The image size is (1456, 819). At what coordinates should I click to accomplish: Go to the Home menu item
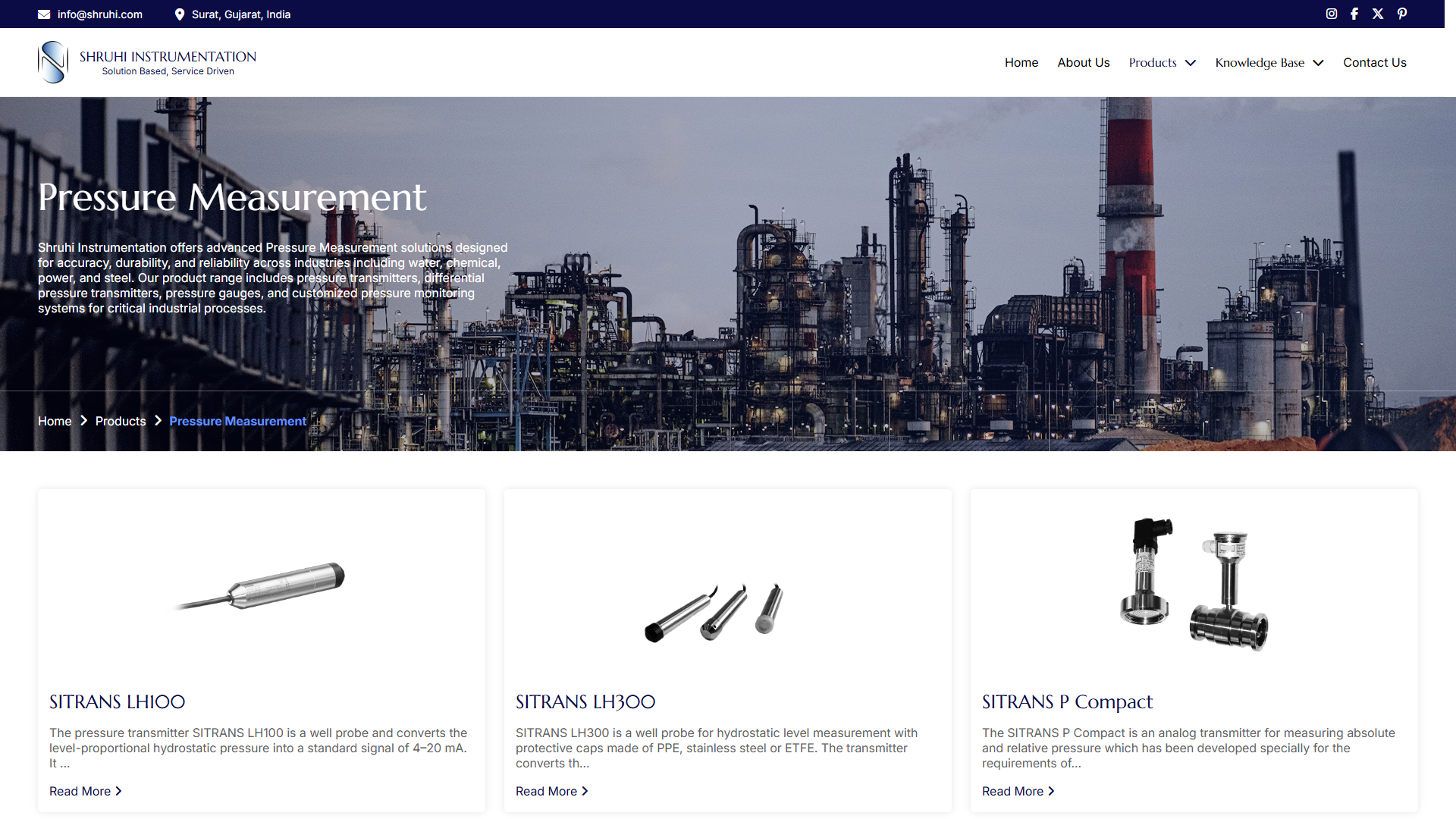(1021, 63)
